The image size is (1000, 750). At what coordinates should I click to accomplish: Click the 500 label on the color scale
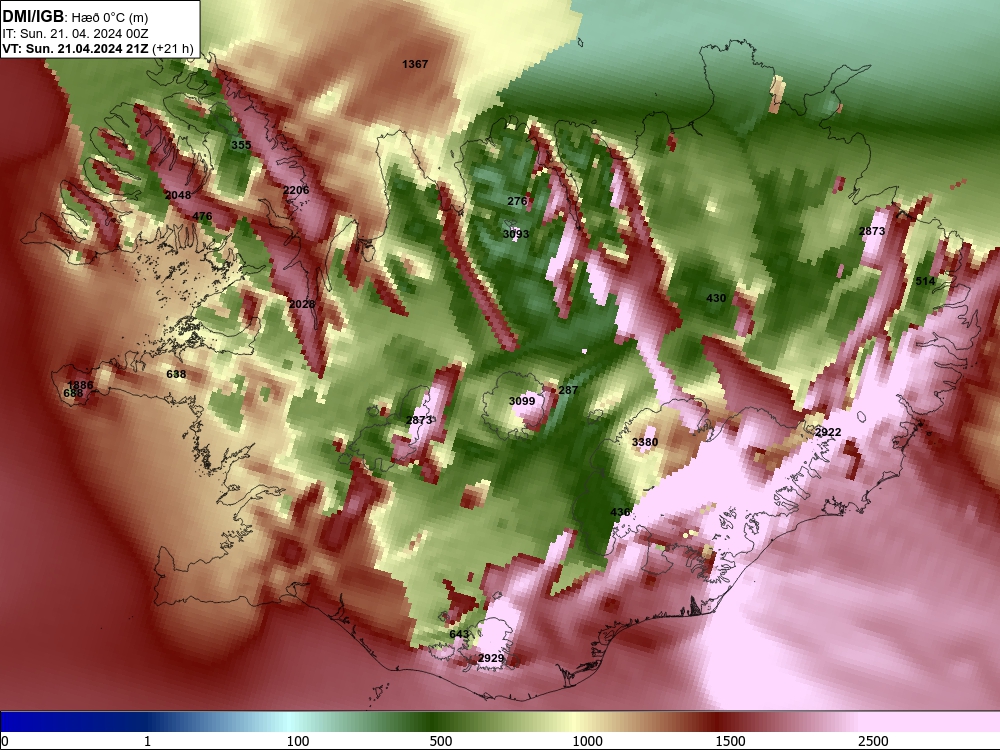(441, 741)
